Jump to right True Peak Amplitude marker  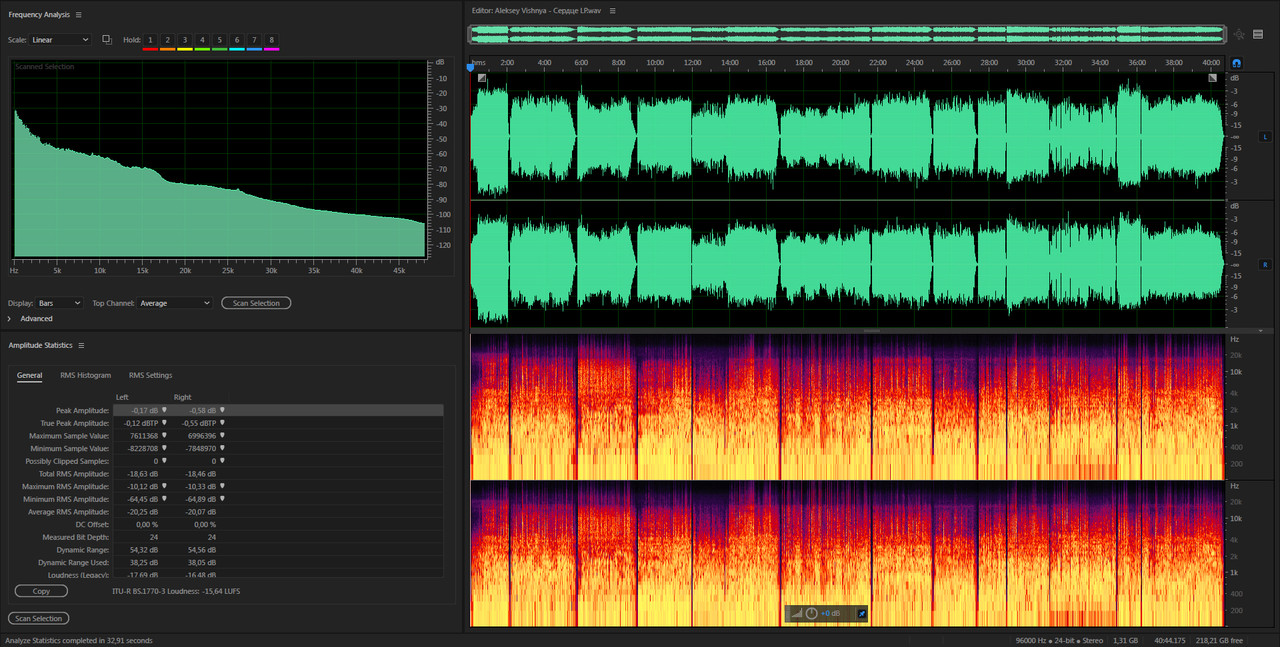[x=223, y=423]
